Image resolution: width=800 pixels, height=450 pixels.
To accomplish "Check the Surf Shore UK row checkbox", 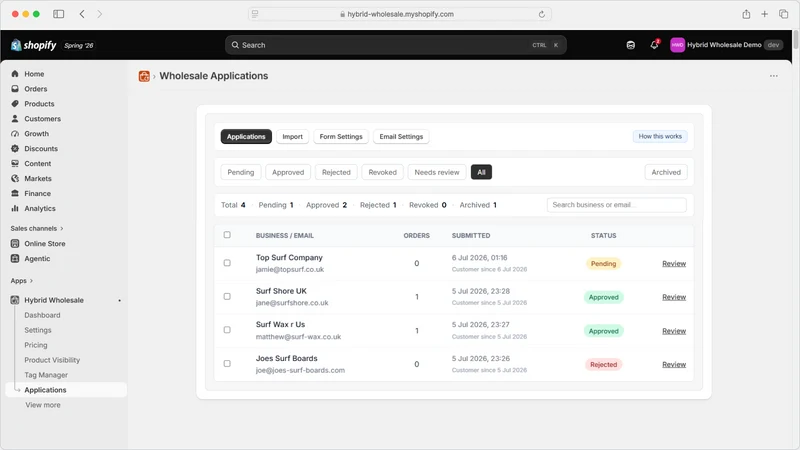I will (227, 296).
